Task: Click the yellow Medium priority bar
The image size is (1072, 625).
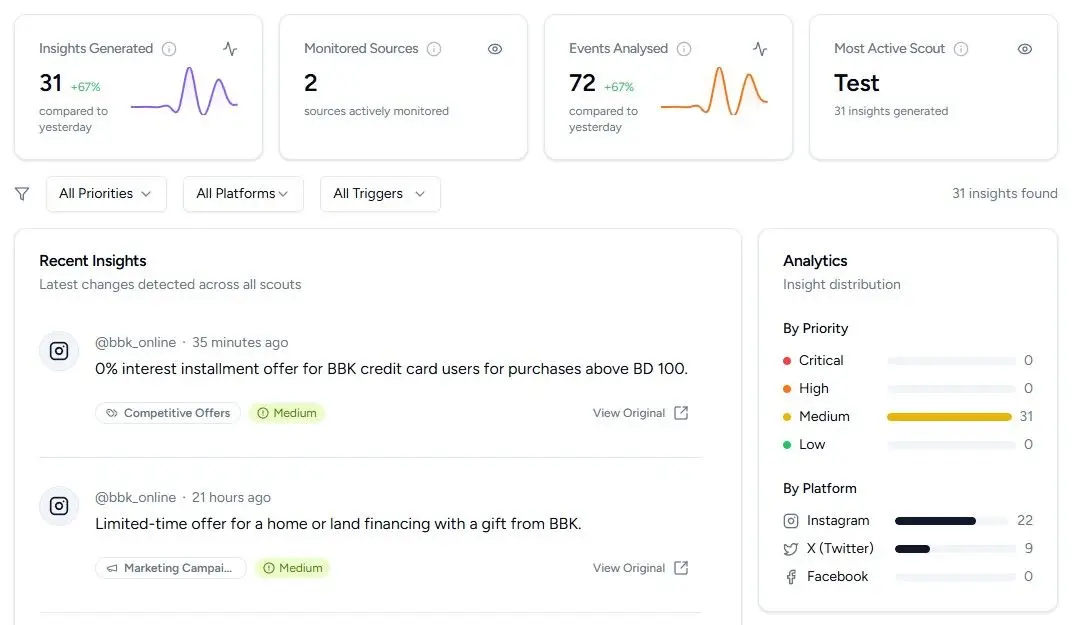Action: (948, 417)
